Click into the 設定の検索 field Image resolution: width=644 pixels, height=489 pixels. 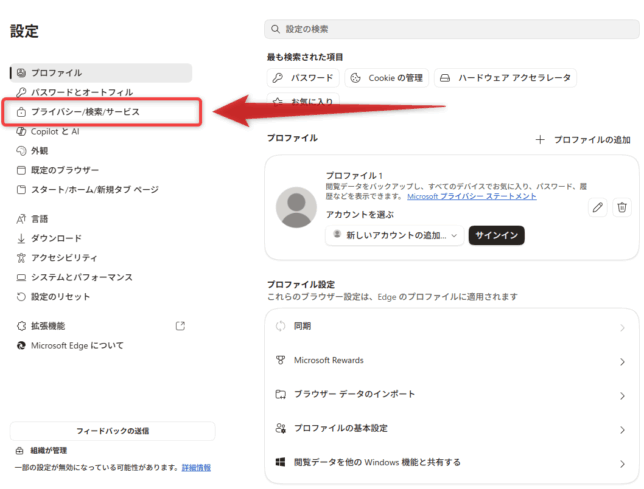click(x=452, y=29)
